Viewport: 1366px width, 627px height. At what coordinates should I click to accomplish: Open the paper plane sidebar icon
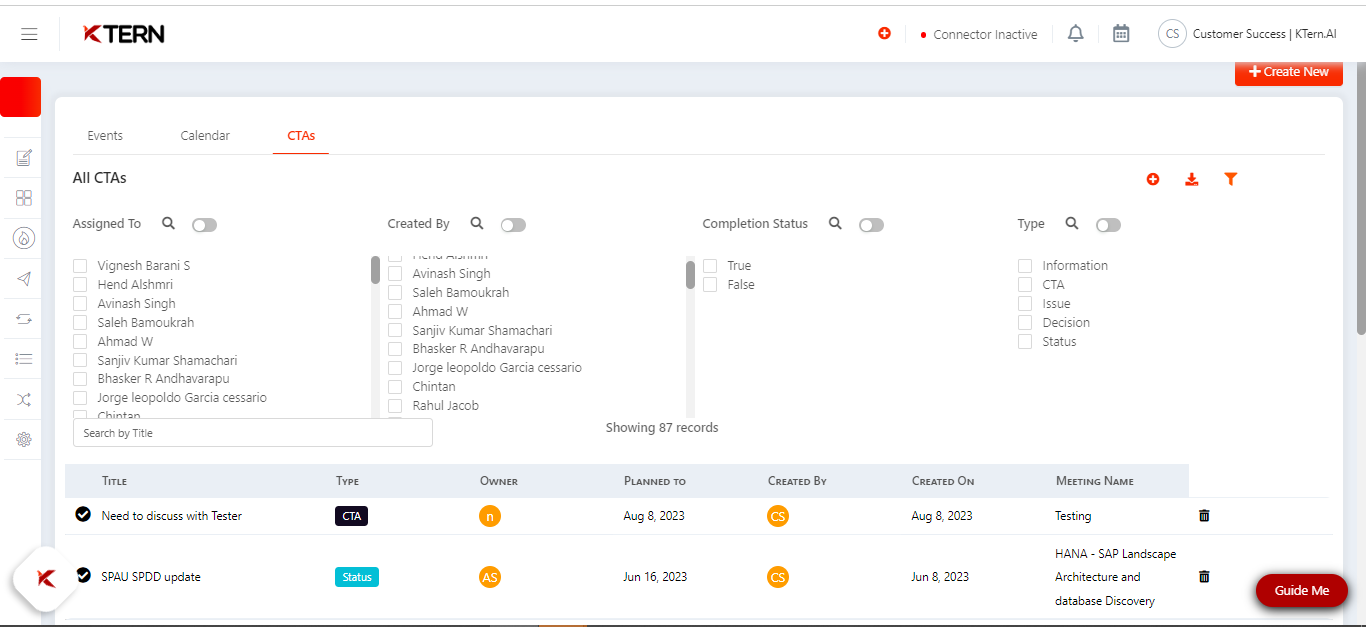(24, 279)
